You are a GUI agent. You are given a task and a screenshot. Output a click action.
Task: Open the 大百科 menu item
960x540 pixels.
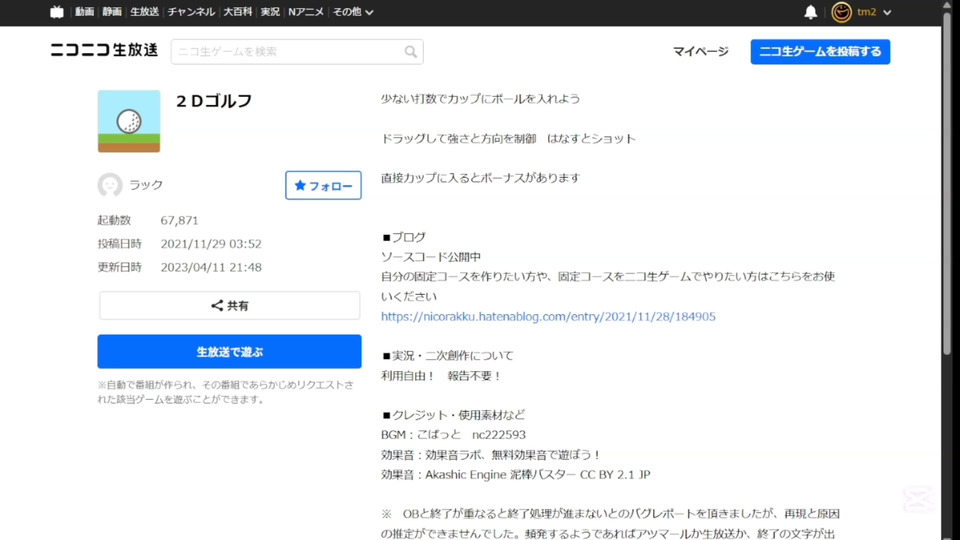pos(238,12)
